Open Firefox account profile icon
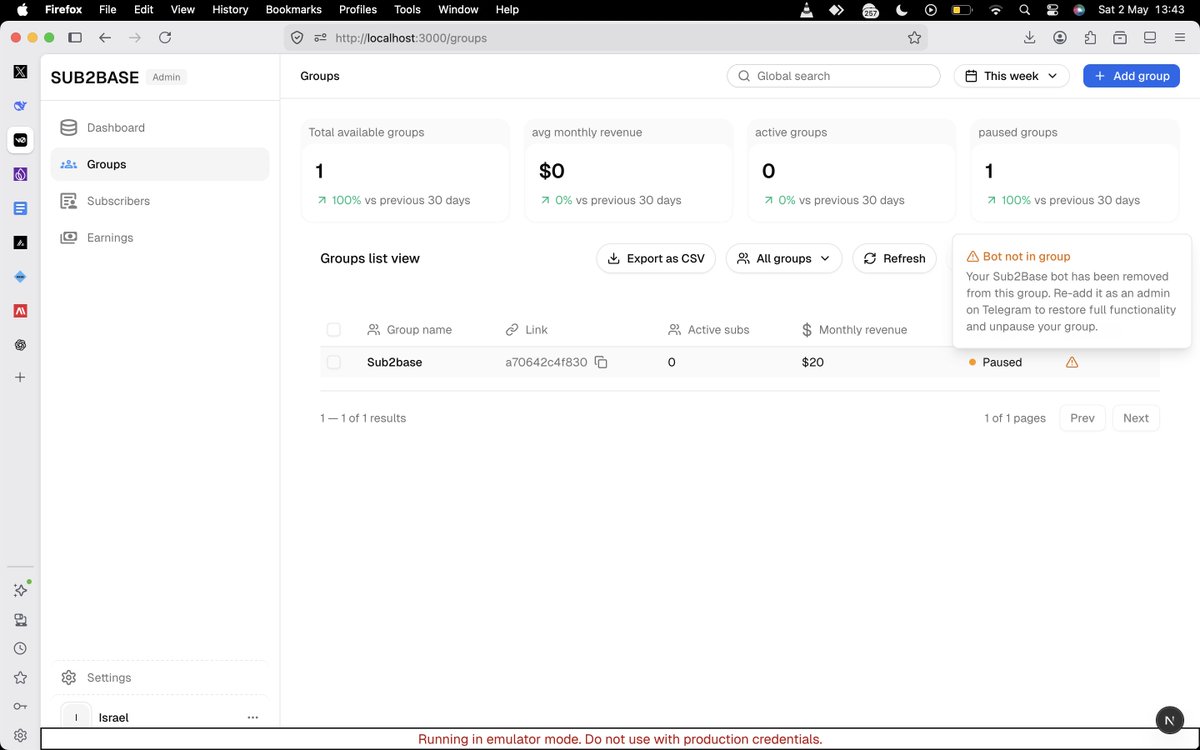1200x750 pixels. (x=1060, y=38)
